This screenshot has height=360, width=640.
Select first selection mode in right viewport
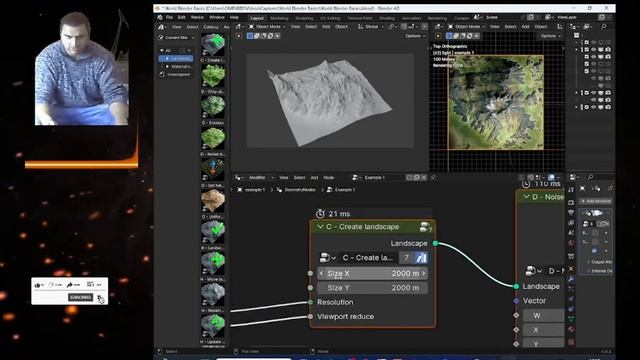point(449,36)
